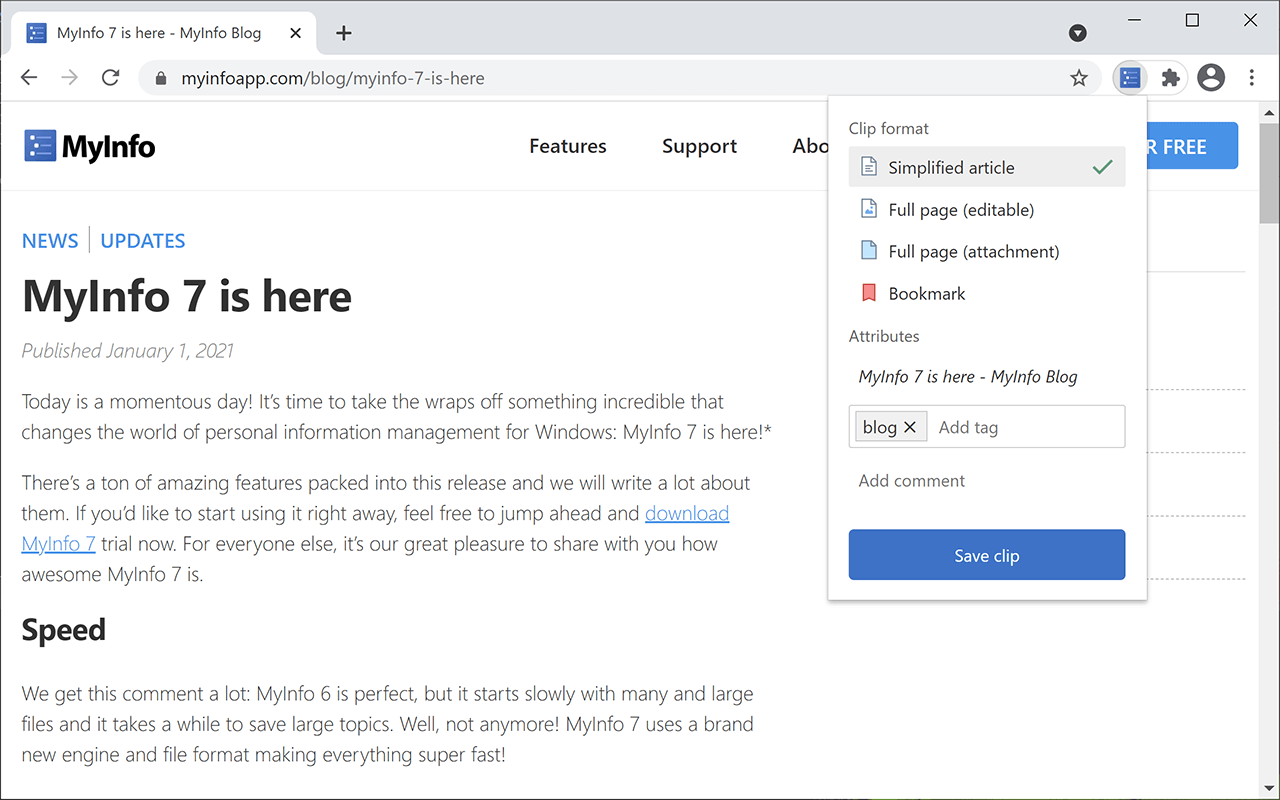Viewport: 1280px width, 800px height.
Task: Open the Support menu item
Action: 699,146
